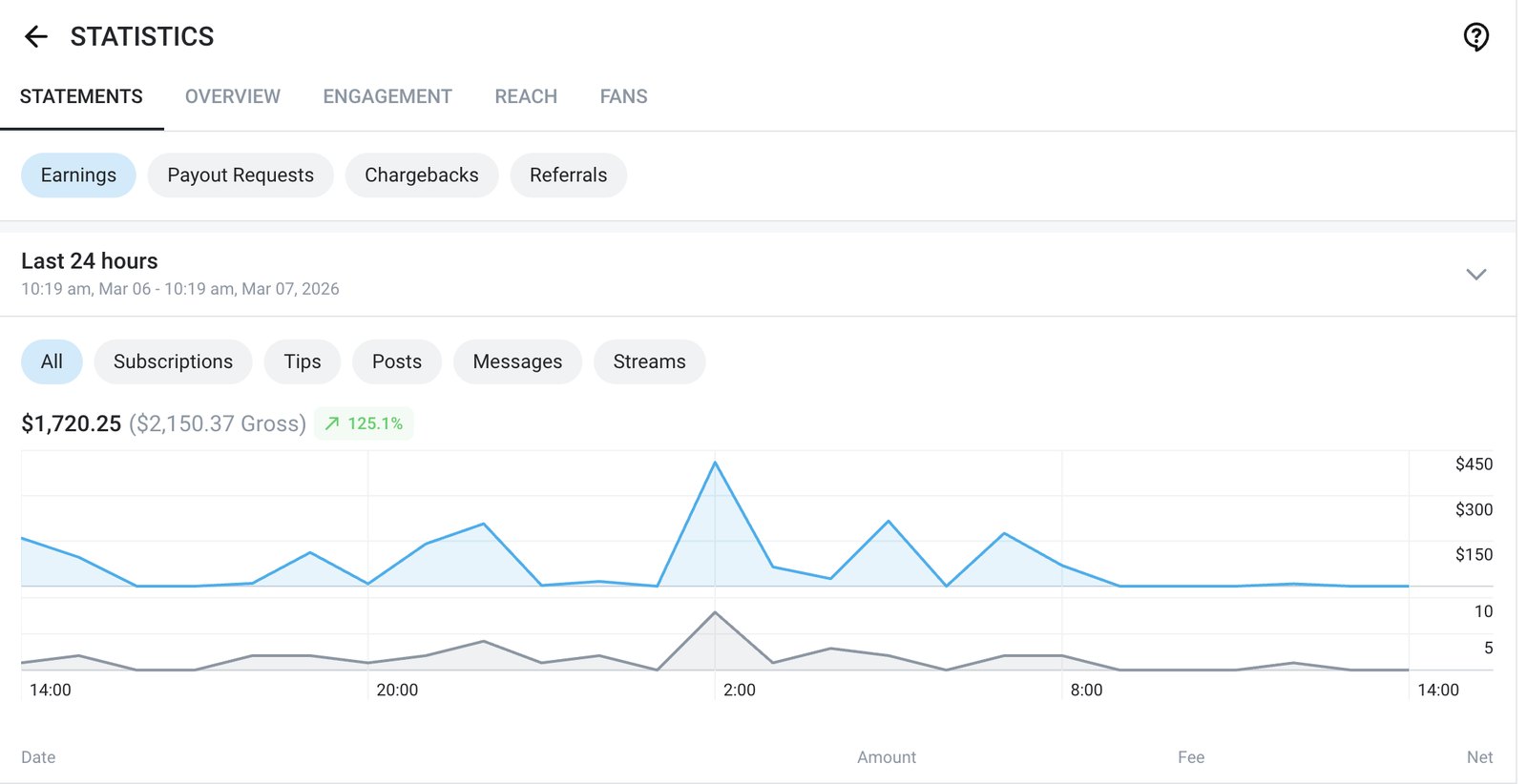Click the 8:00 time axis label
The image size is (1527, 784).
coord(1086,690)
